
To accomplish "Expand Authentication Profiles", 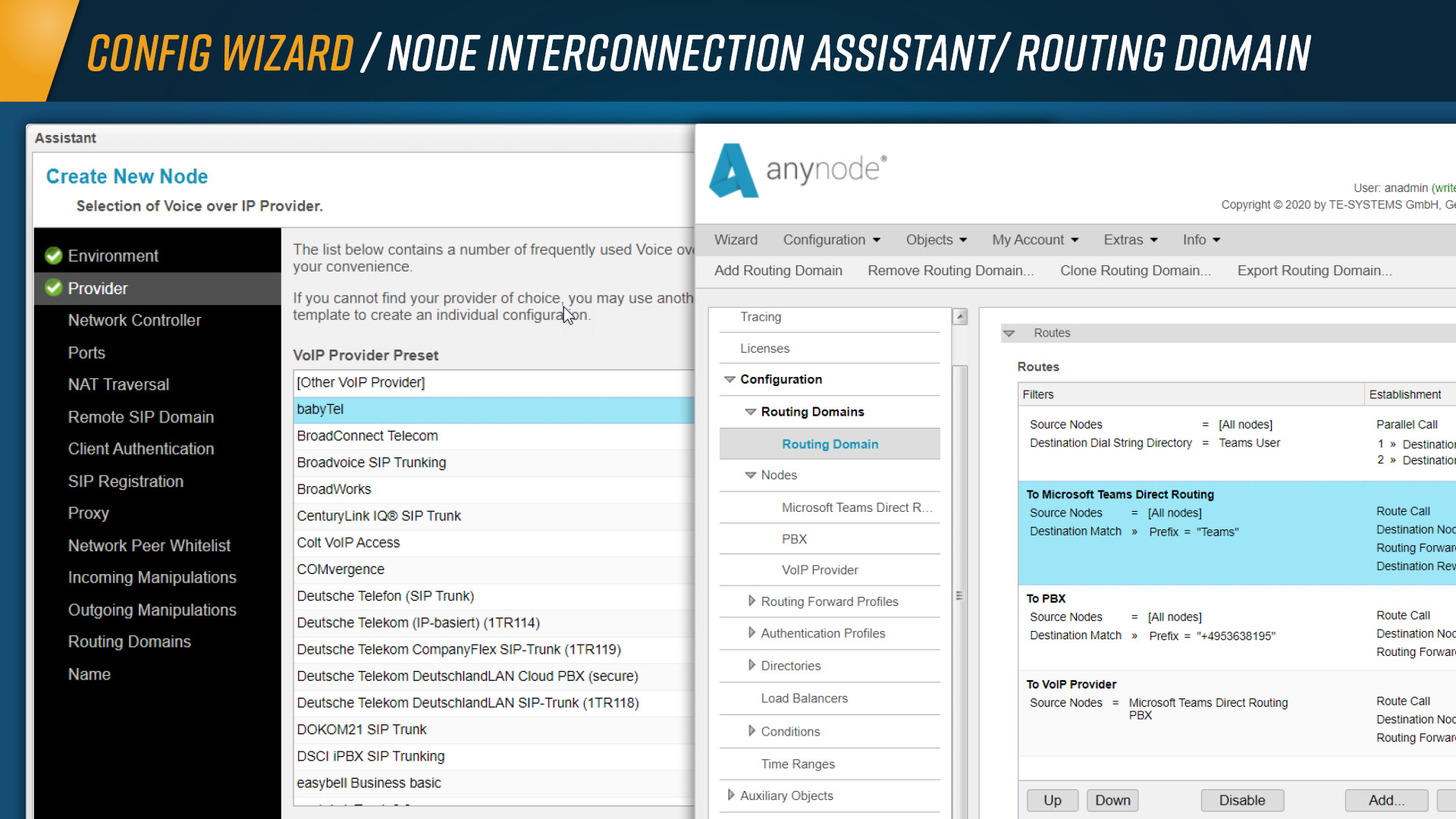I will tap(752, 632).
